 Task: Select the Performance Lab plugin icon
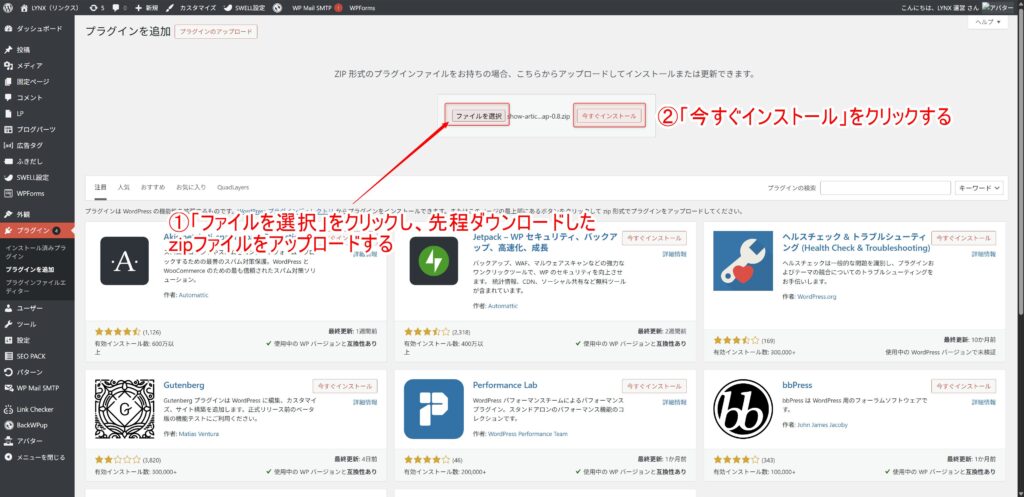[434, 408]
